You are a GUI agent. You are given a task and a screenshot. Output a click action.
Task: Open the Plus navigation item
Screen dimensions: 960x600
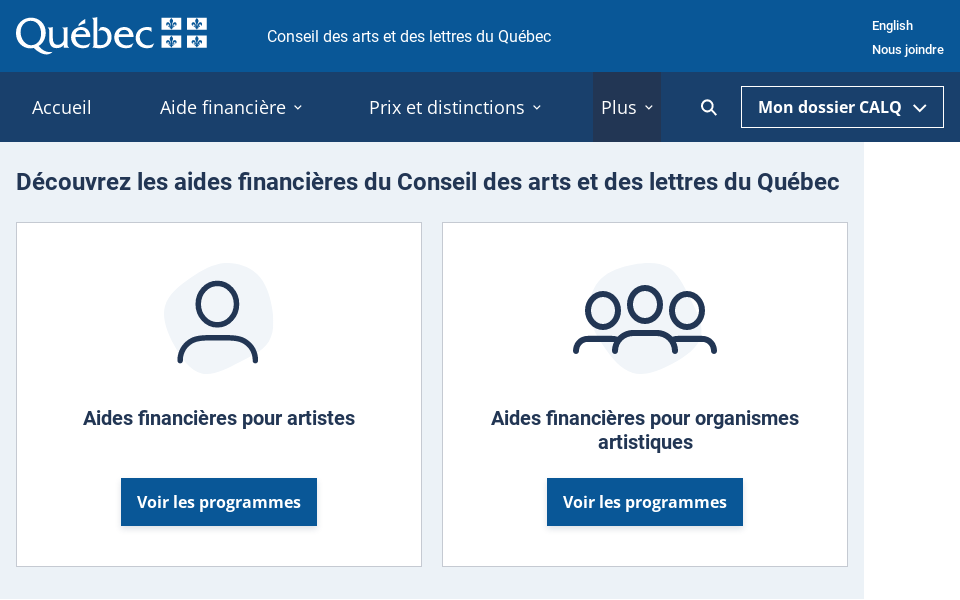617,107
